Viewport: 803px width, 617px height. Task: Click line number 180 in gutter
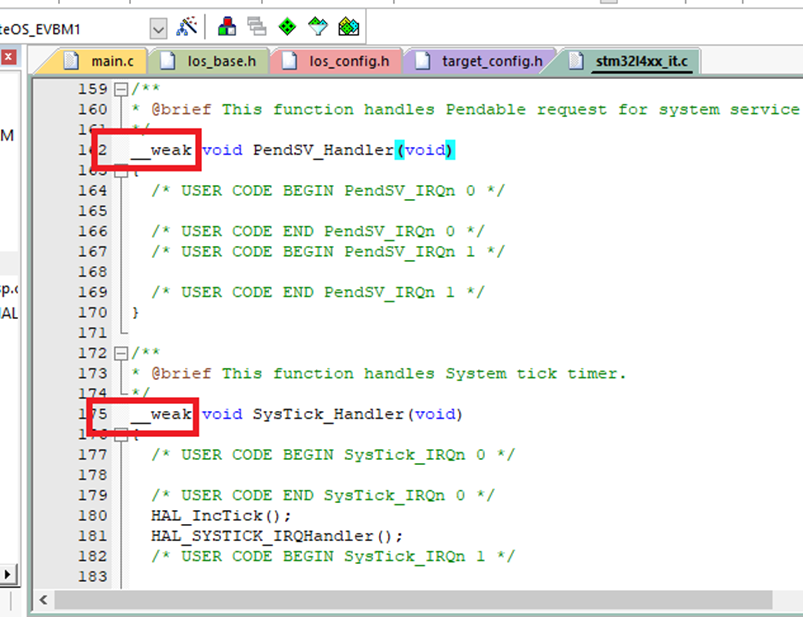point(93,516)
